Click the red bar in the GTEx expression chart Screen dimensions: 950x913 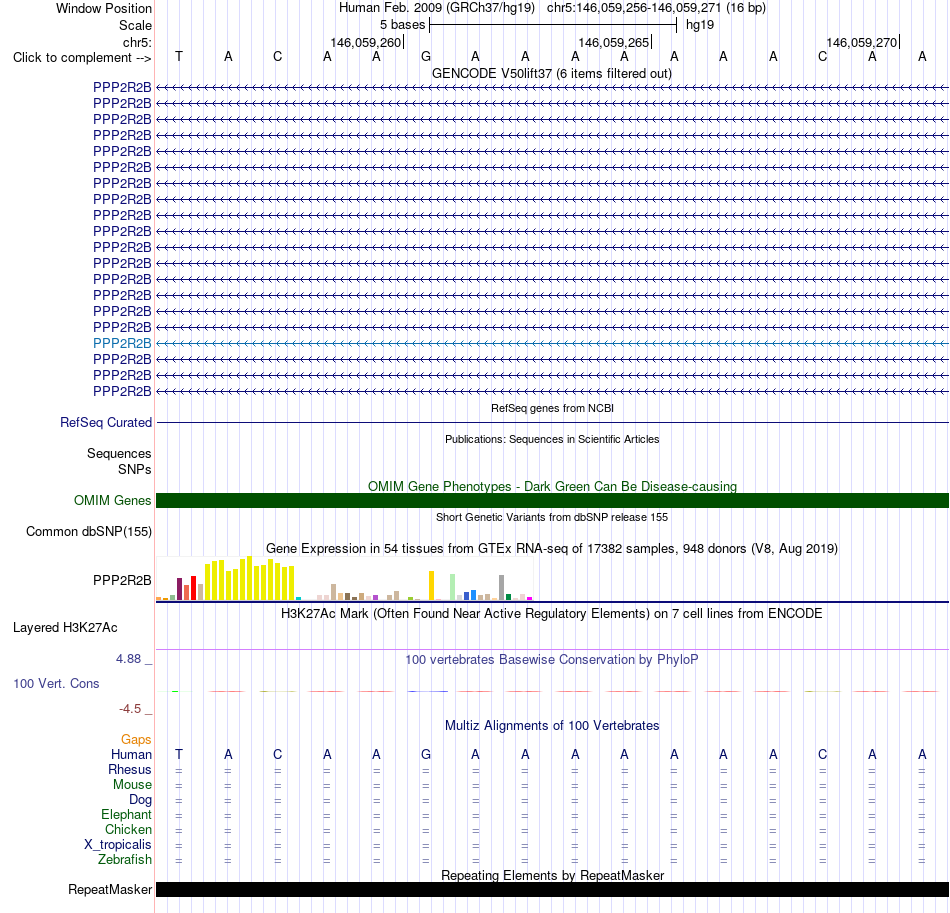click(x=193, y=588)
